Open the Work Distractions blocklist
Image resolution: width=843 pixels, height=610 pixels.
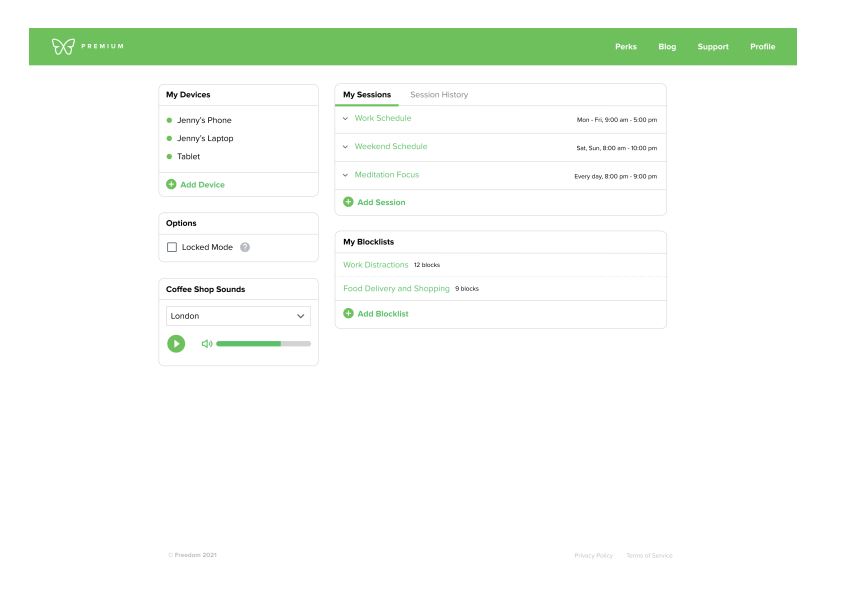[x=375, y=265]
